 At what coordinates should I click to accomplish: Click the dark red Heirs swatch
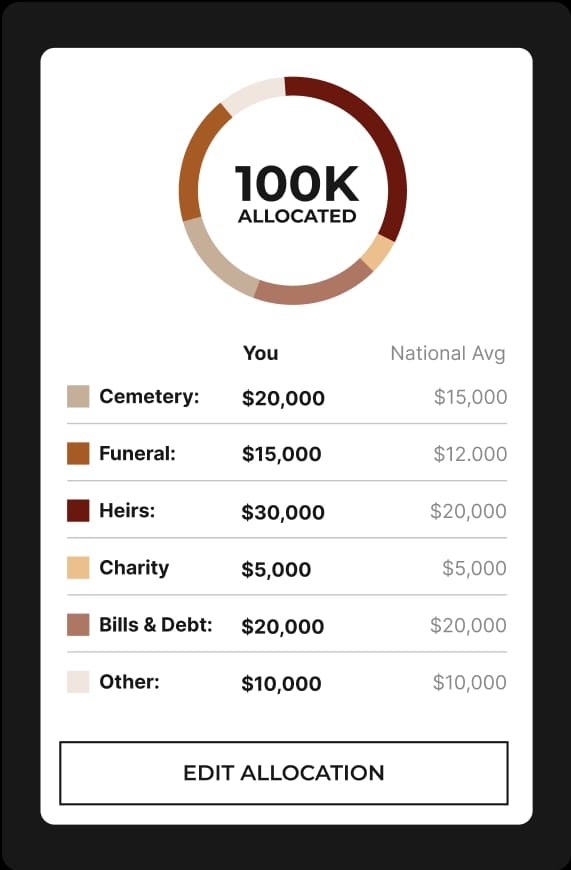[x=78, y=510]
